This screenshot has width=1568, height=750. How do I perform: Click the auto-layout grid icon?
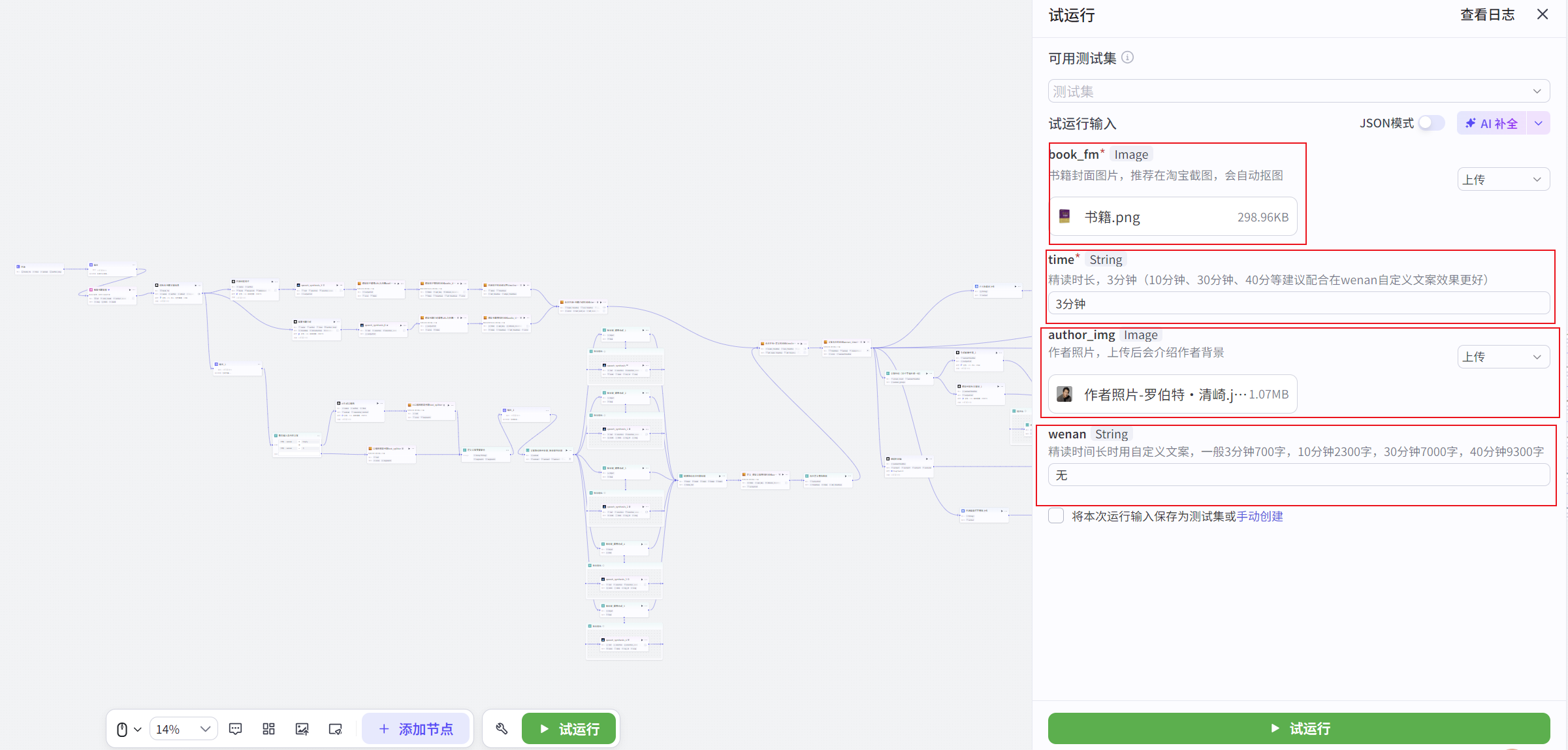click(x=268, y=729)
